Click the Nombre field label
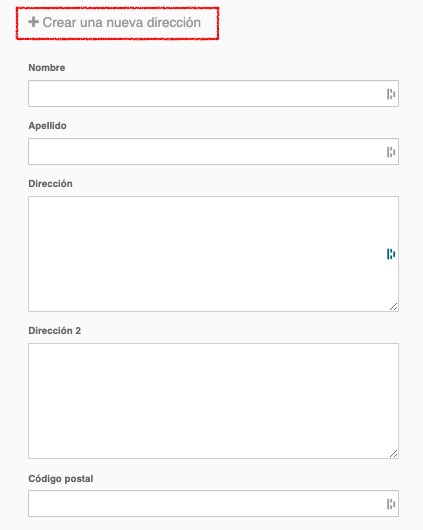 click(x=47, y=68)
